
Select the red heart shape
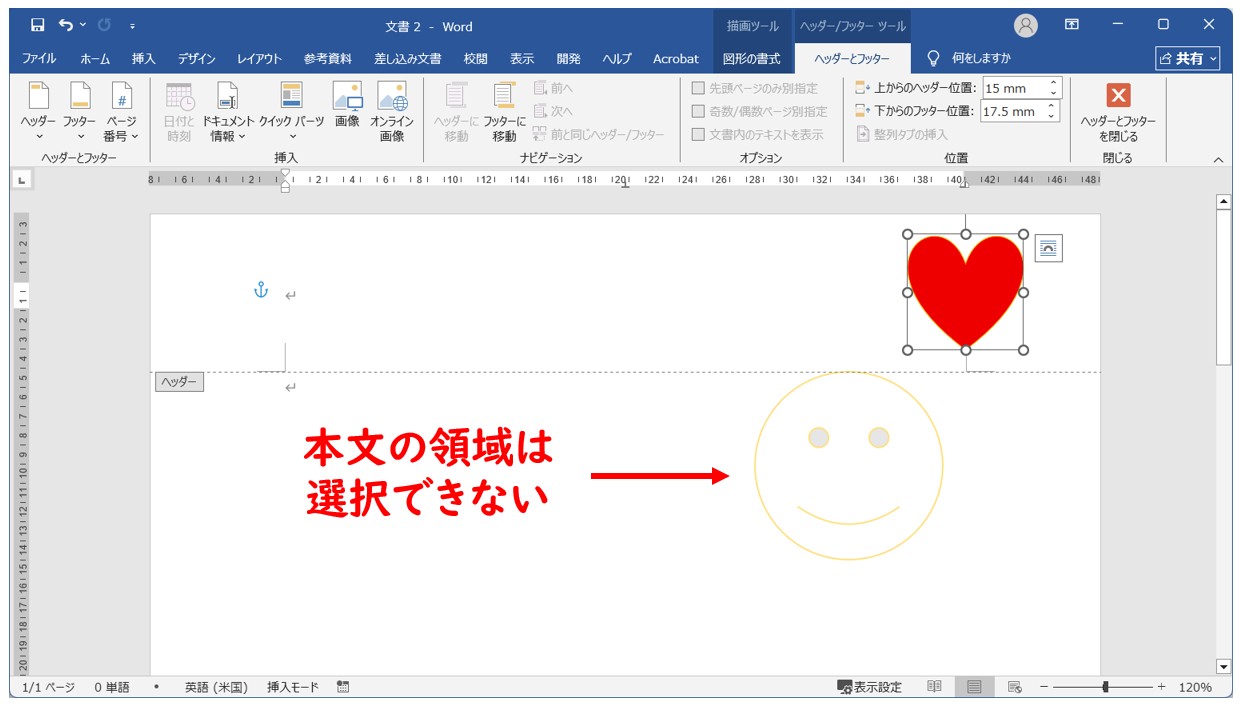coord(966,292)
